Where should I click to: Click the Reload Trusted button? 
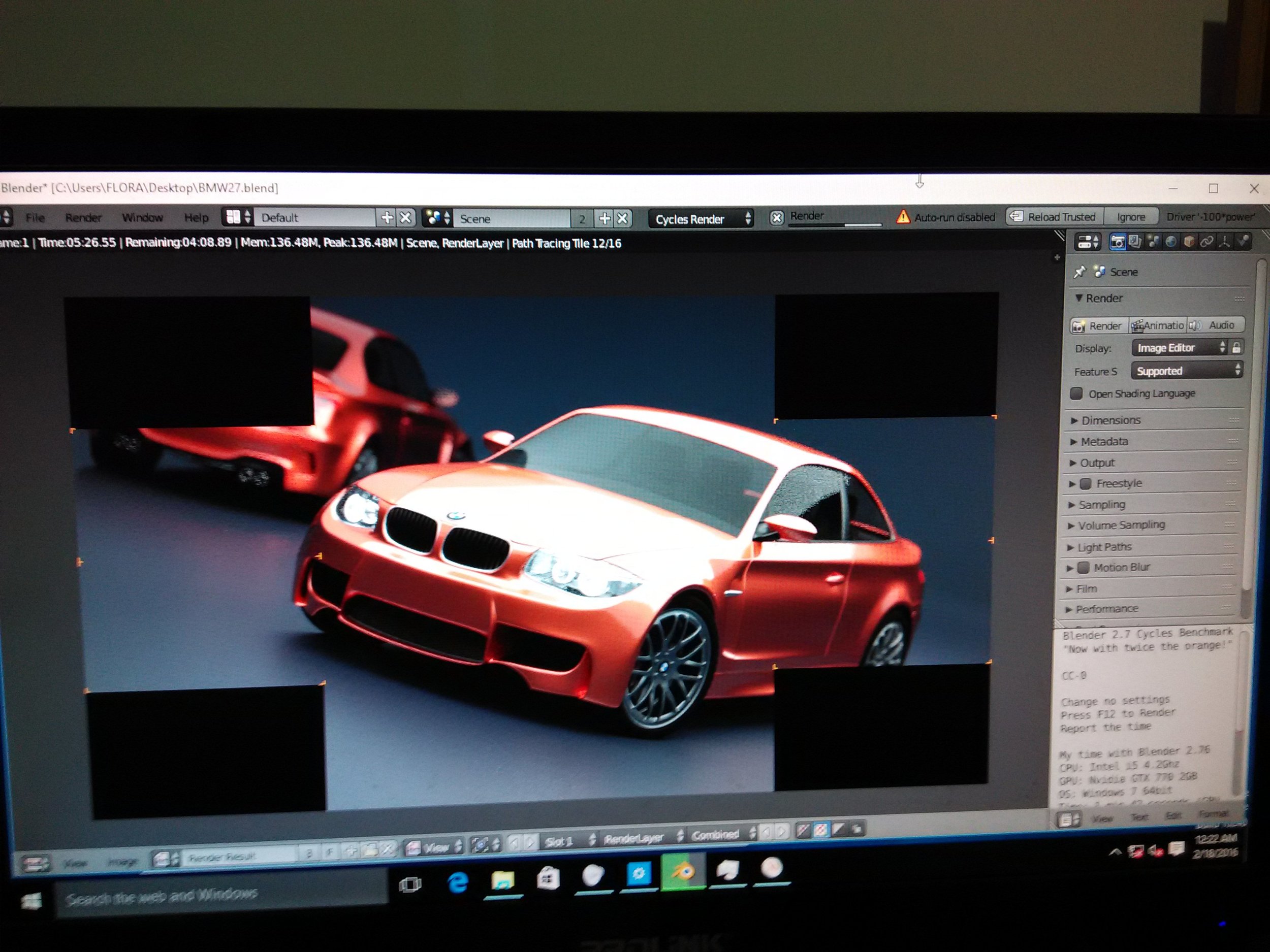(x=1054, y=217)
